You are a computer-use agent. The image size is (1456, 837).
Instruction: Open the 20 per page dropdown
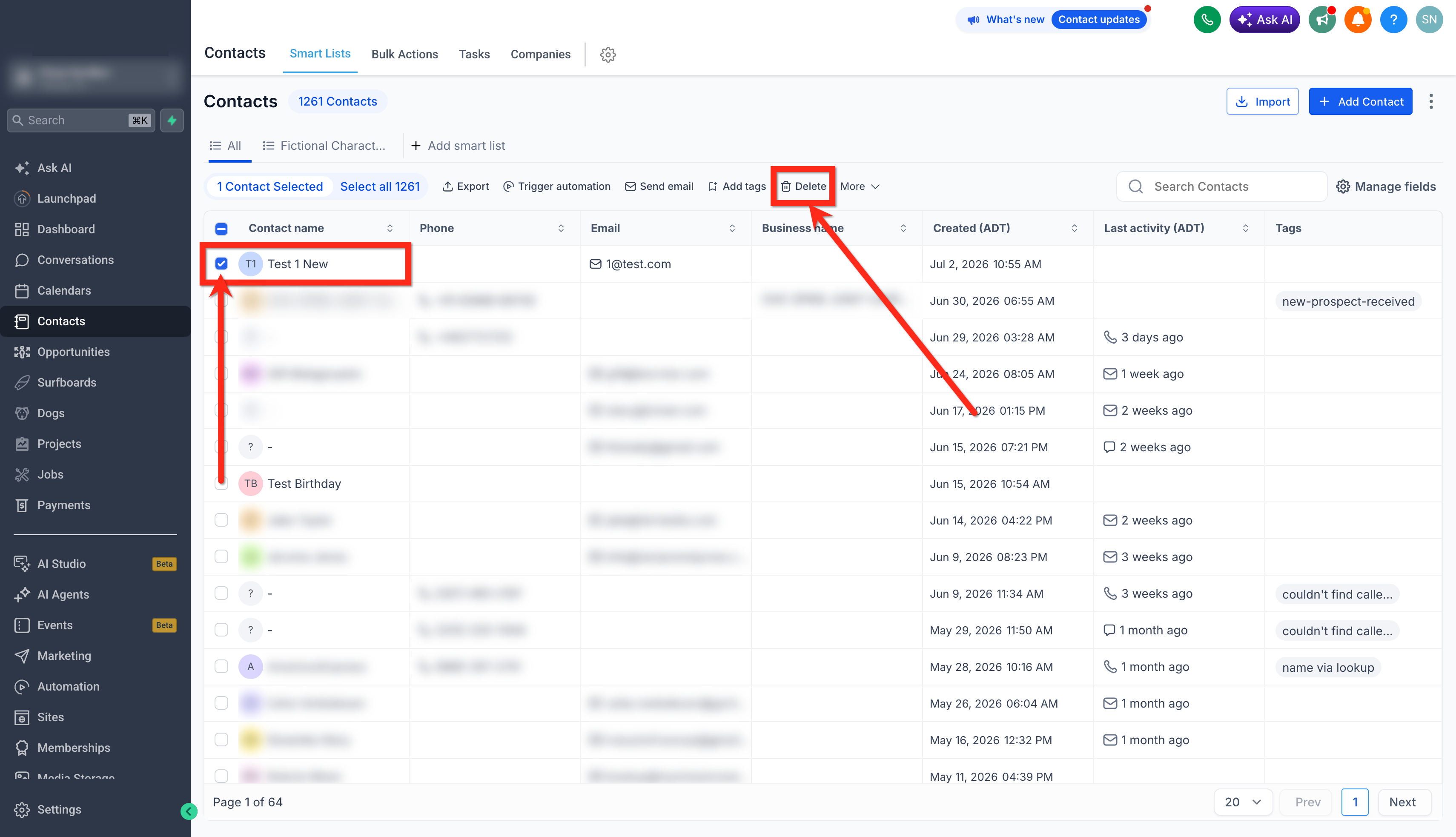pos(1243,802)
